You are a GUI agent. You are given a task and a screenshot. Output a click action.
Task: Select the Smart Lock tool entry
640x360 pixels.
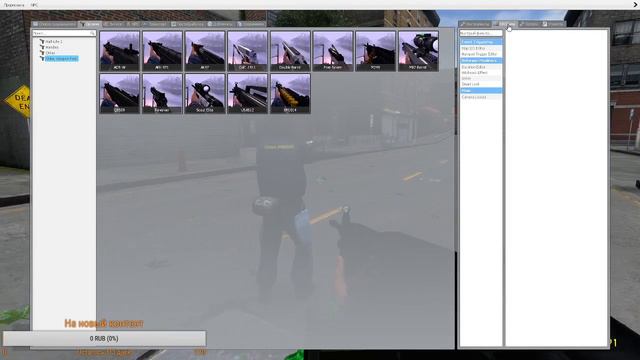(481, 84)
